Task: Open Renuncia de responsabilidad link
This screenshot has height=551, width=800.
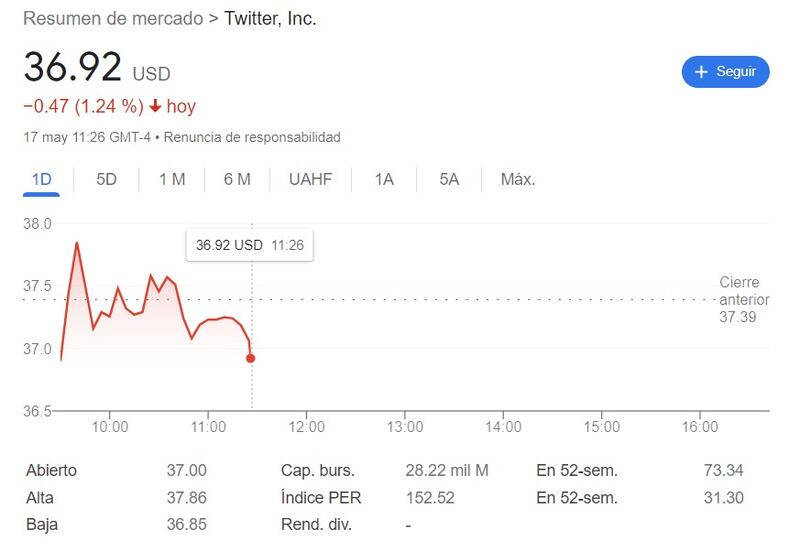Action: point(251,137)
